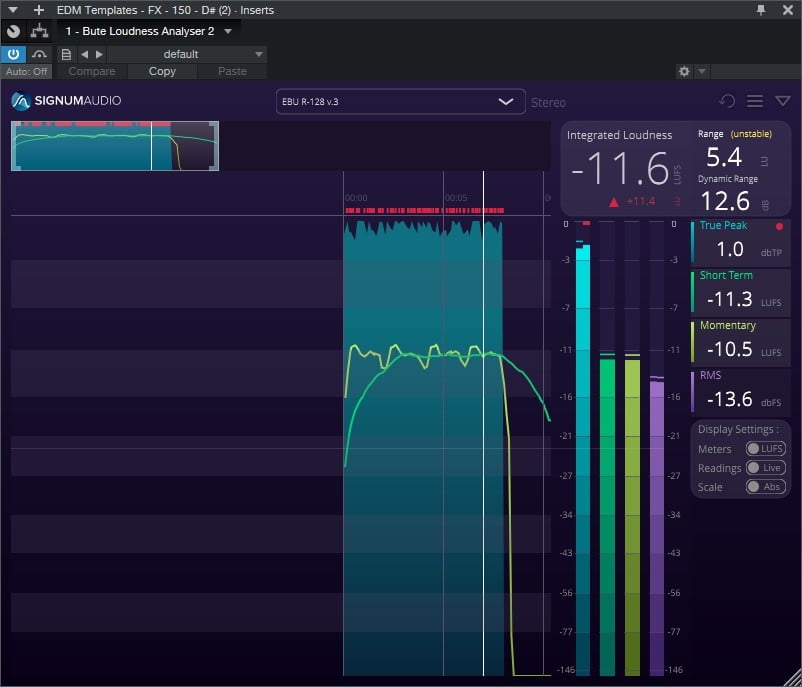Click the yellow-green Momentary meter bar

pyautogui.click(x=633, y=517)
